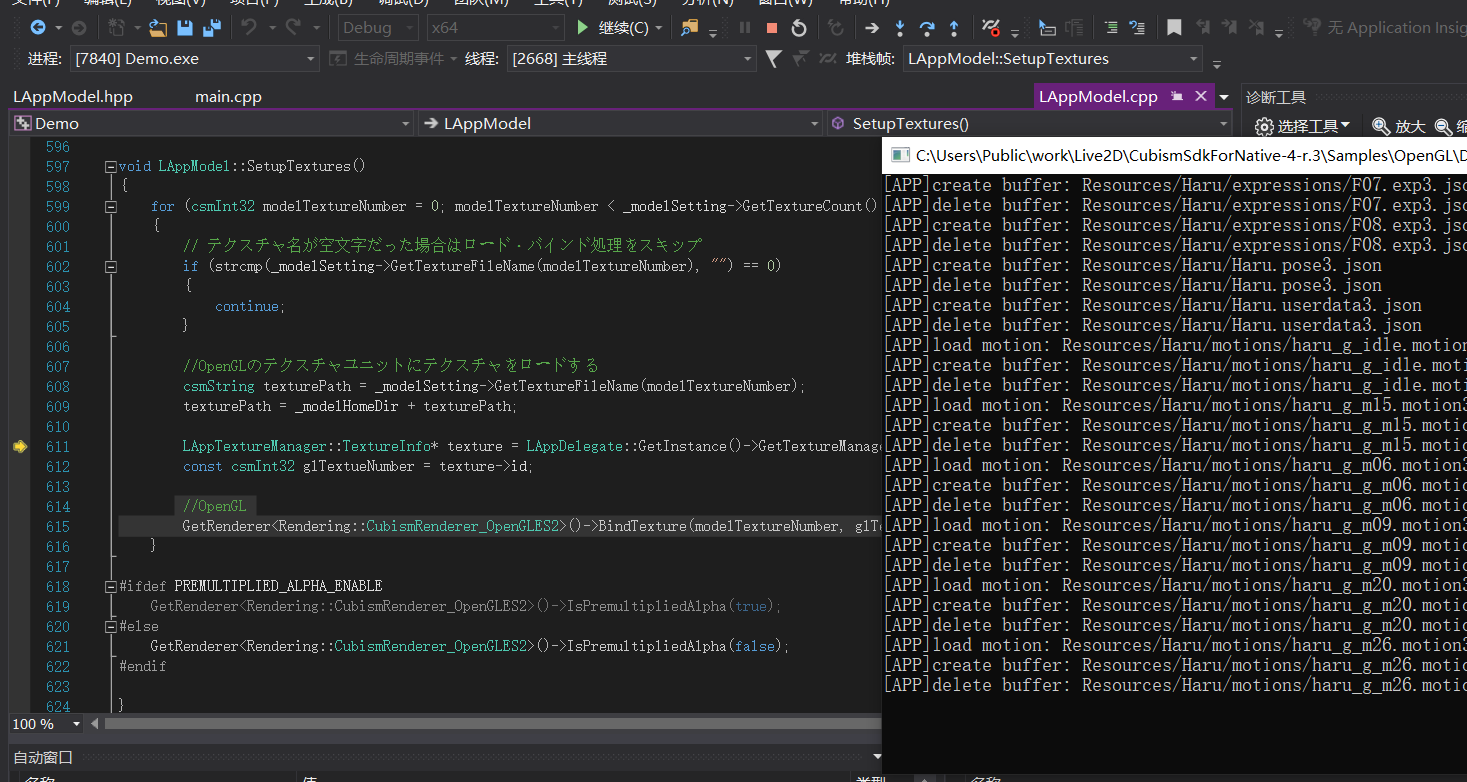Collapse the #ifdef PREMULTIPLIED_ALPHA_ENABLE region
This screenshot has width=1467, height=782.
[110, 586]
